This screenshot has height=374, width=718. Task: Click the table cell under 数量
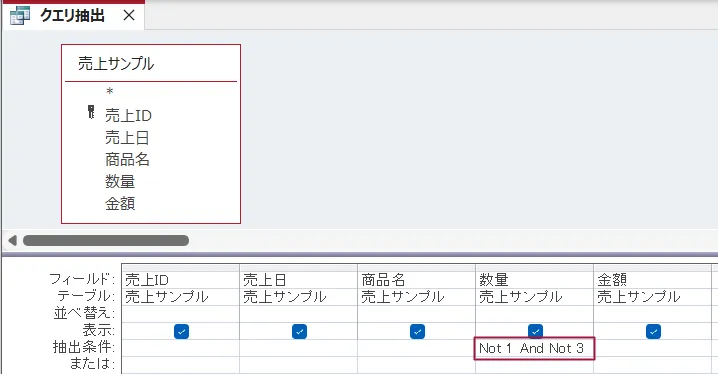(535, 297)
